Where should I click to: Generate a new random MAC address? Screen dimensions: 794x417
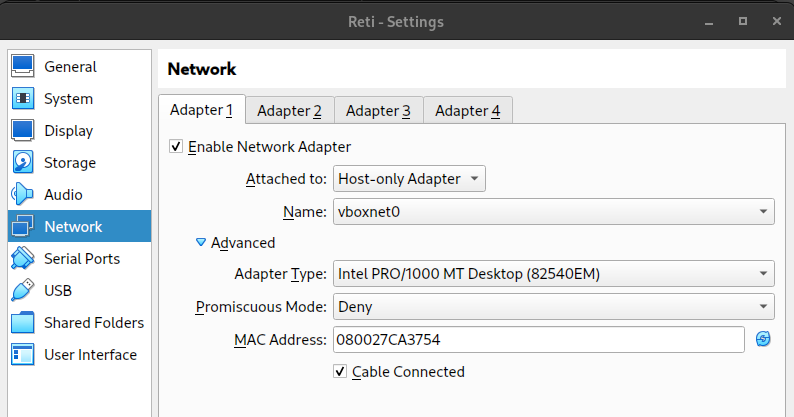[x=763, y=340]
